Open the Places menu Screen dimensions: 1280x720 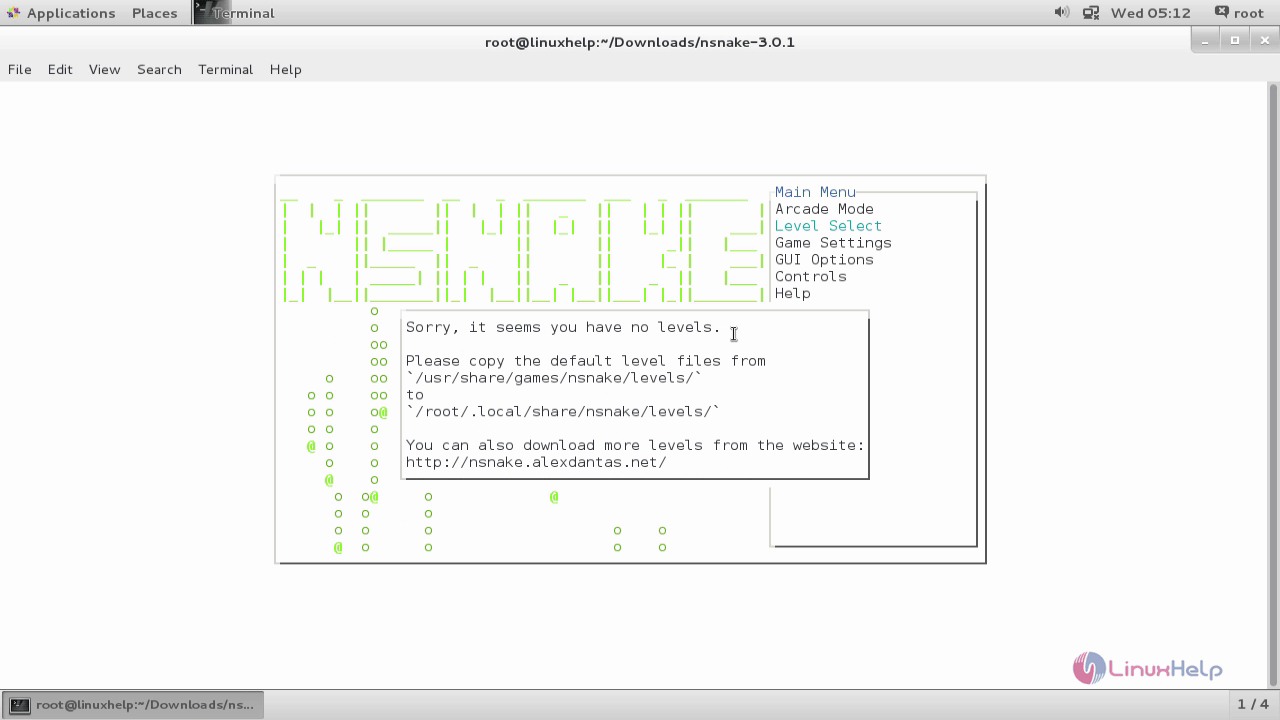pos(154,13)
